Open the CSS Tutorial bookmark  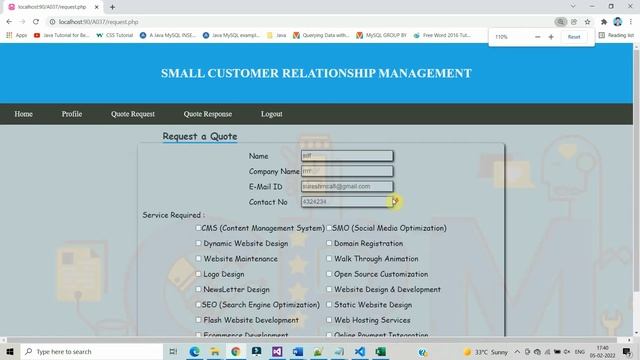(x=115, y=36)
